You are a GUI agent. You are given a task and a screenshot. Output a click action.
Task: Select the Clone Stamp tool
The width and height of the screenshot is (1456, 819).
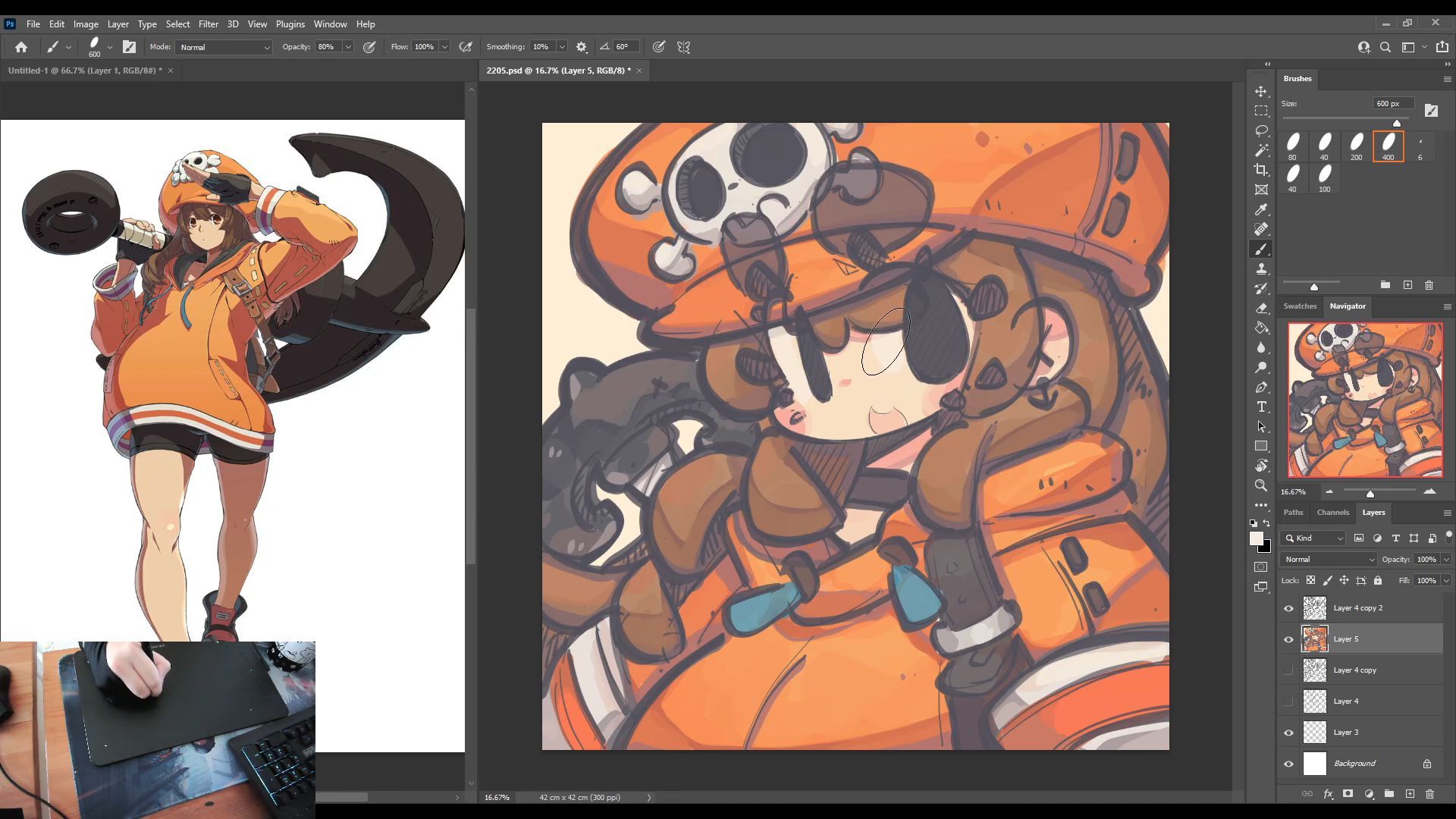1261,269
